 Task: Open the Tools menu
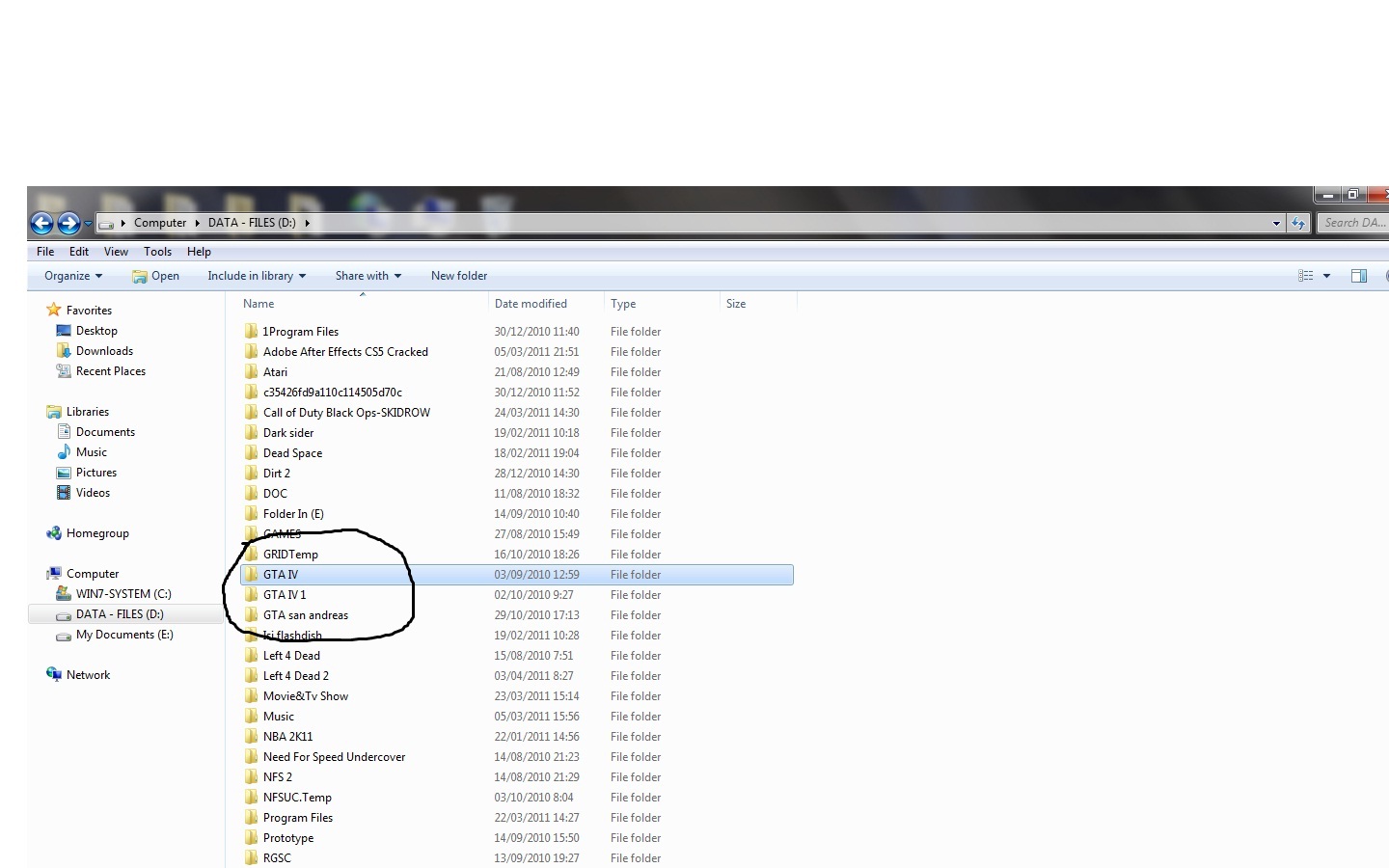157,252
